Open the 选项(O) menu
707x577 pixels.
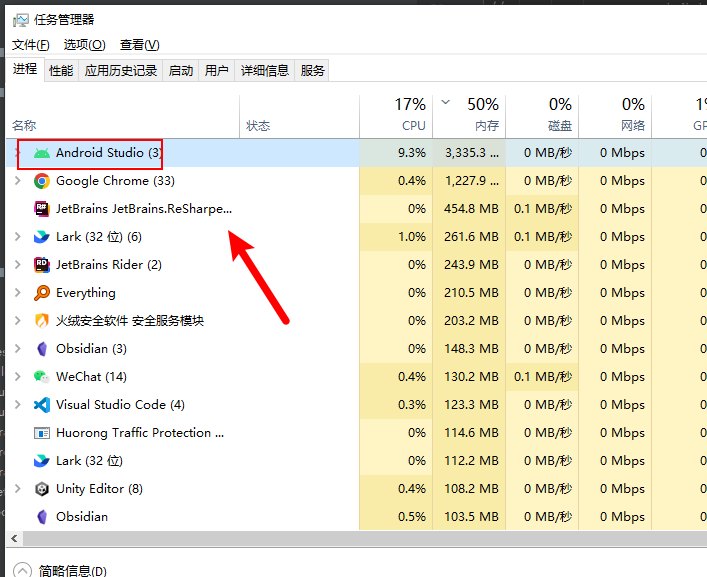pos(84,45)
